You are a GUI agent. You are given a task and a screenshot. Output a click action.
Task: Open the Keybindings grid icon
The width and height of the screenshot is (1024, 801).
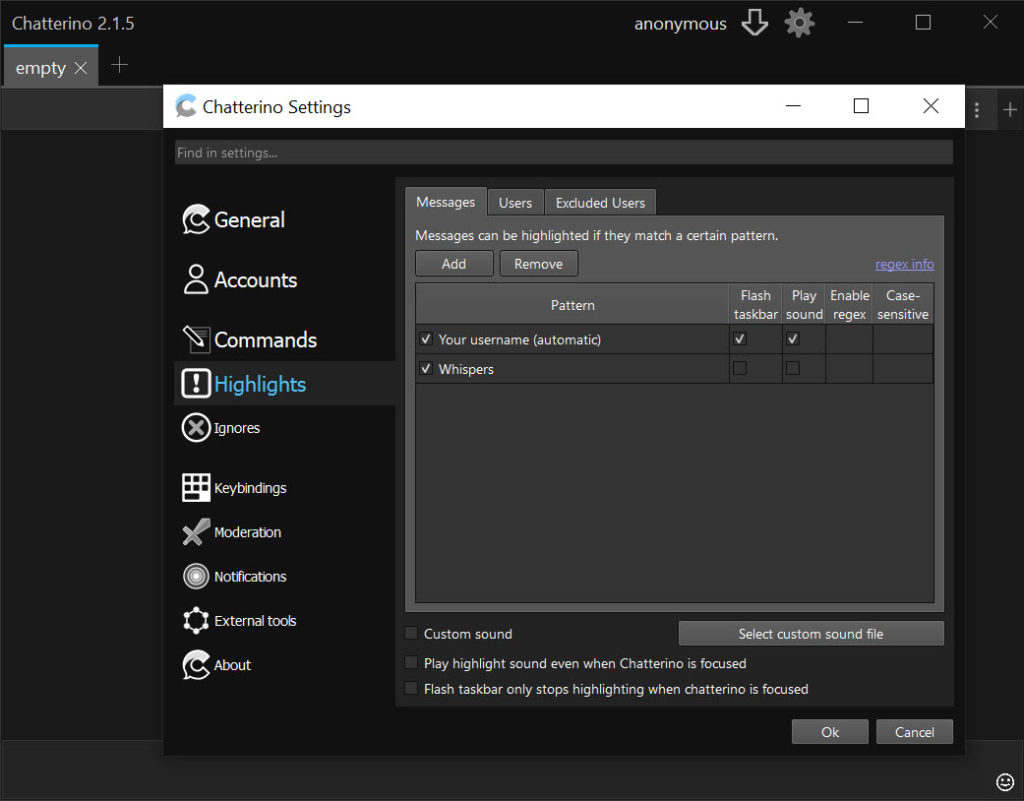[x=196, y=488]
